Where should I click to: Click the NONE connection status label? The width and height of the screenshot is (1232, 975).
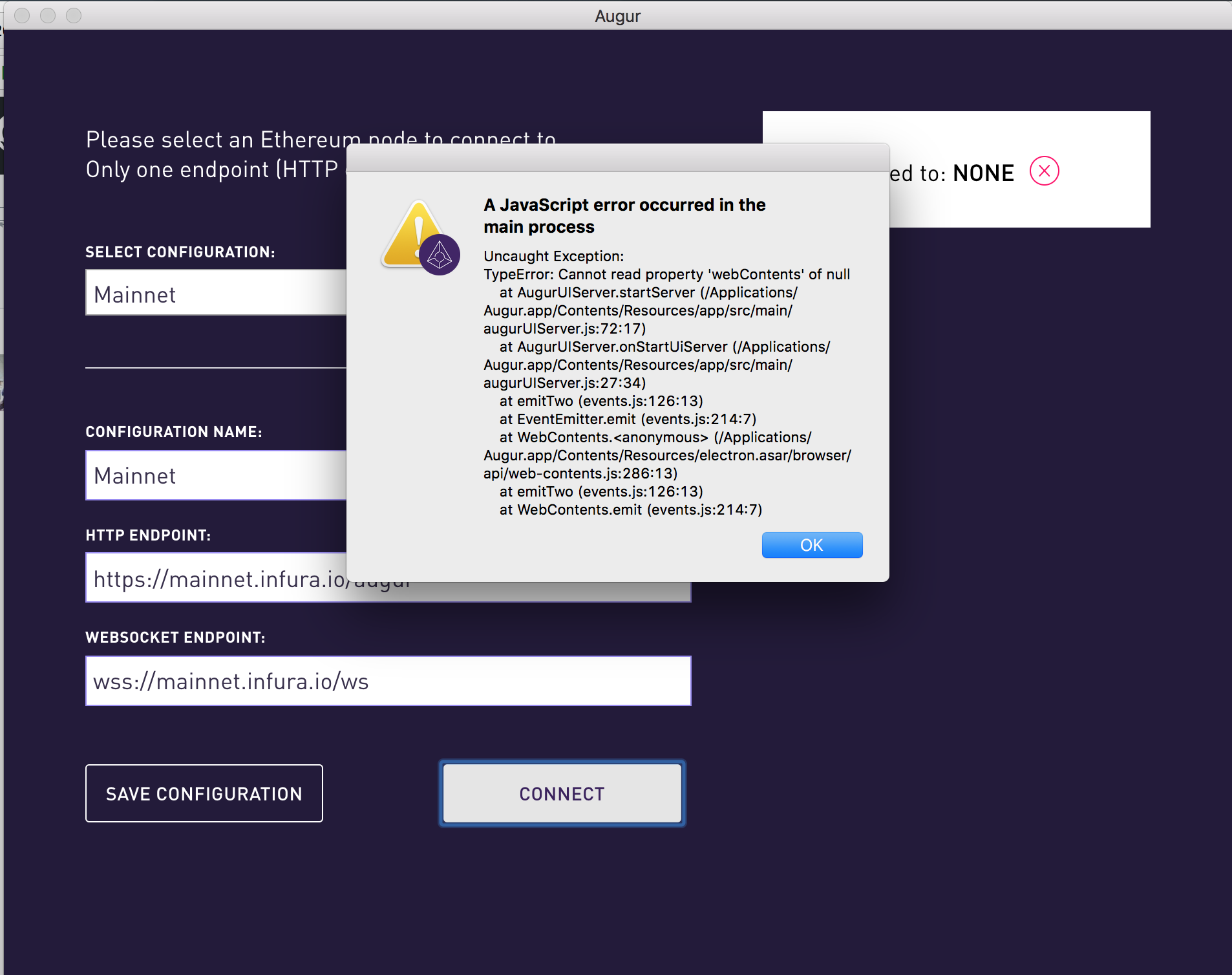(x=982, y=172)
